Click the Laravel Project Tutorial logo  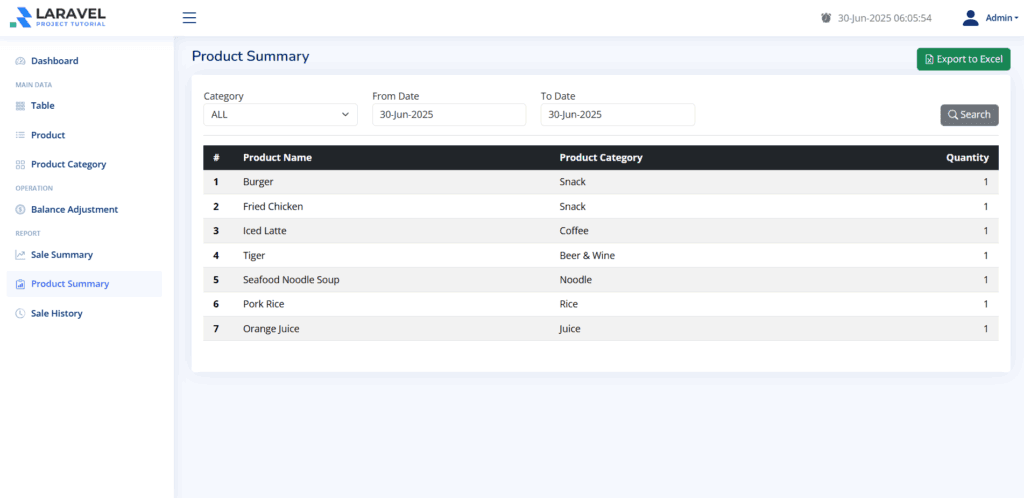pos(57,18)
